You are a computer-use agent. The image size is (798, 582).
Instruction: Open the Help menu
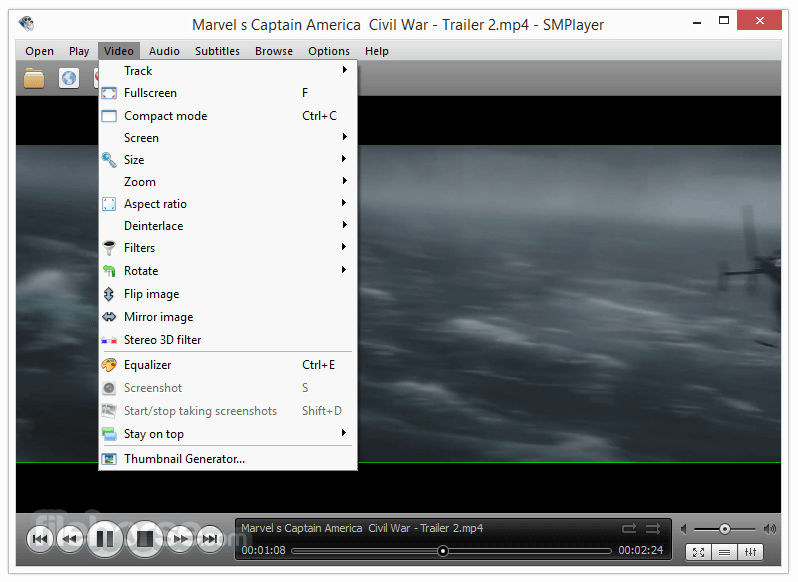377,51
